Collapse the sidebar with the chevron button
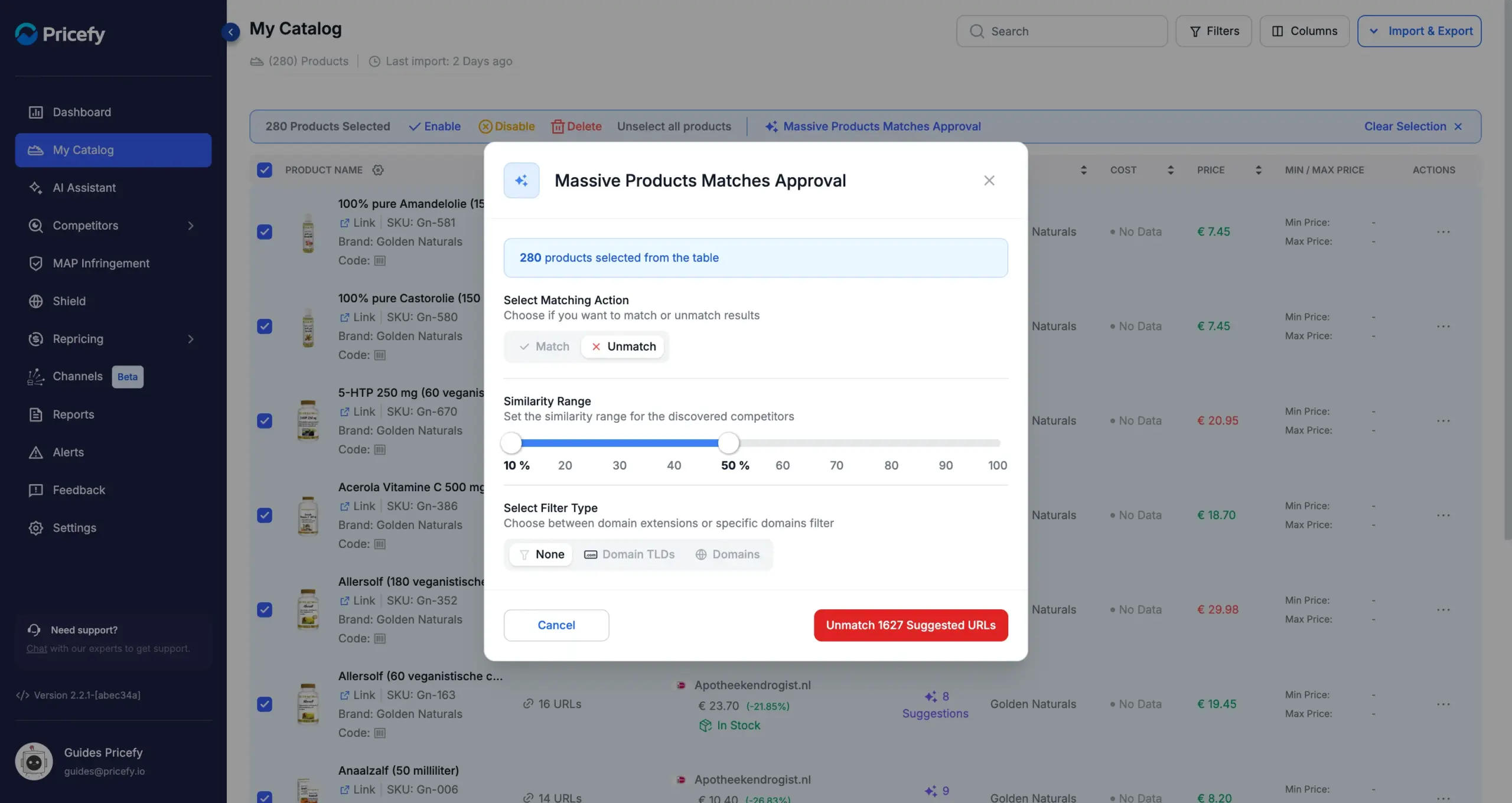 (x=231, y=32)
